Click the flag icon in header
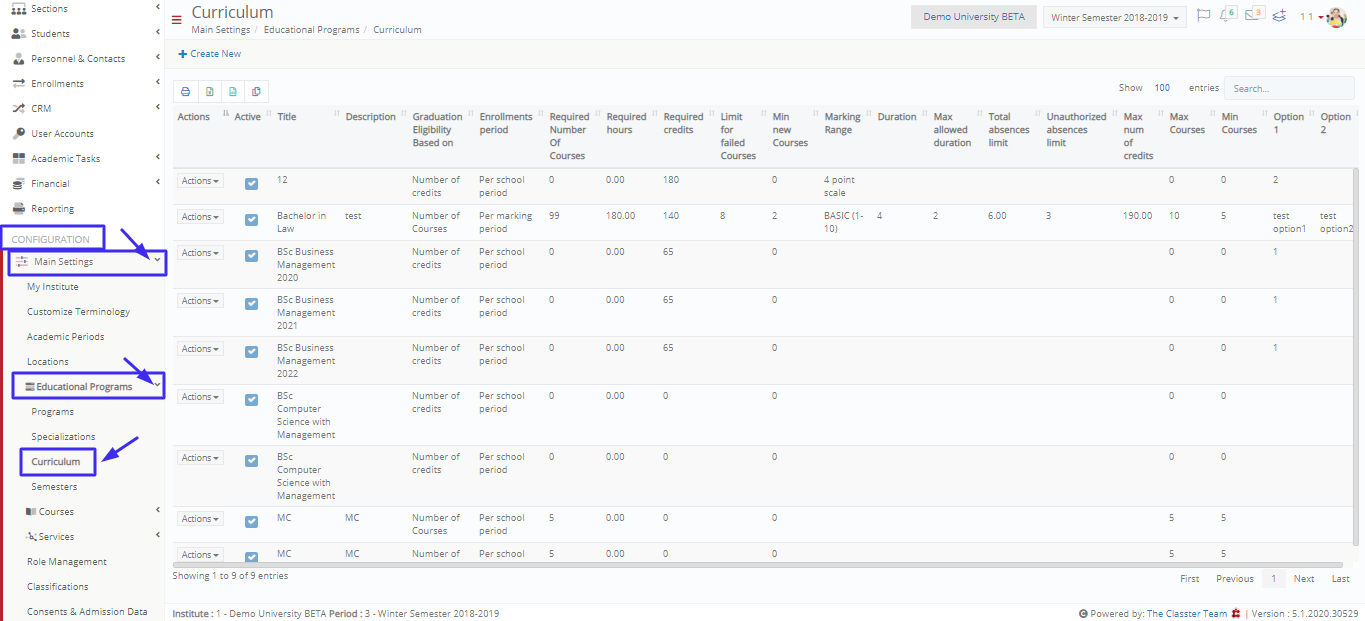The height and width of the screenshot is (621, 1365). (x=1203, y=16)
